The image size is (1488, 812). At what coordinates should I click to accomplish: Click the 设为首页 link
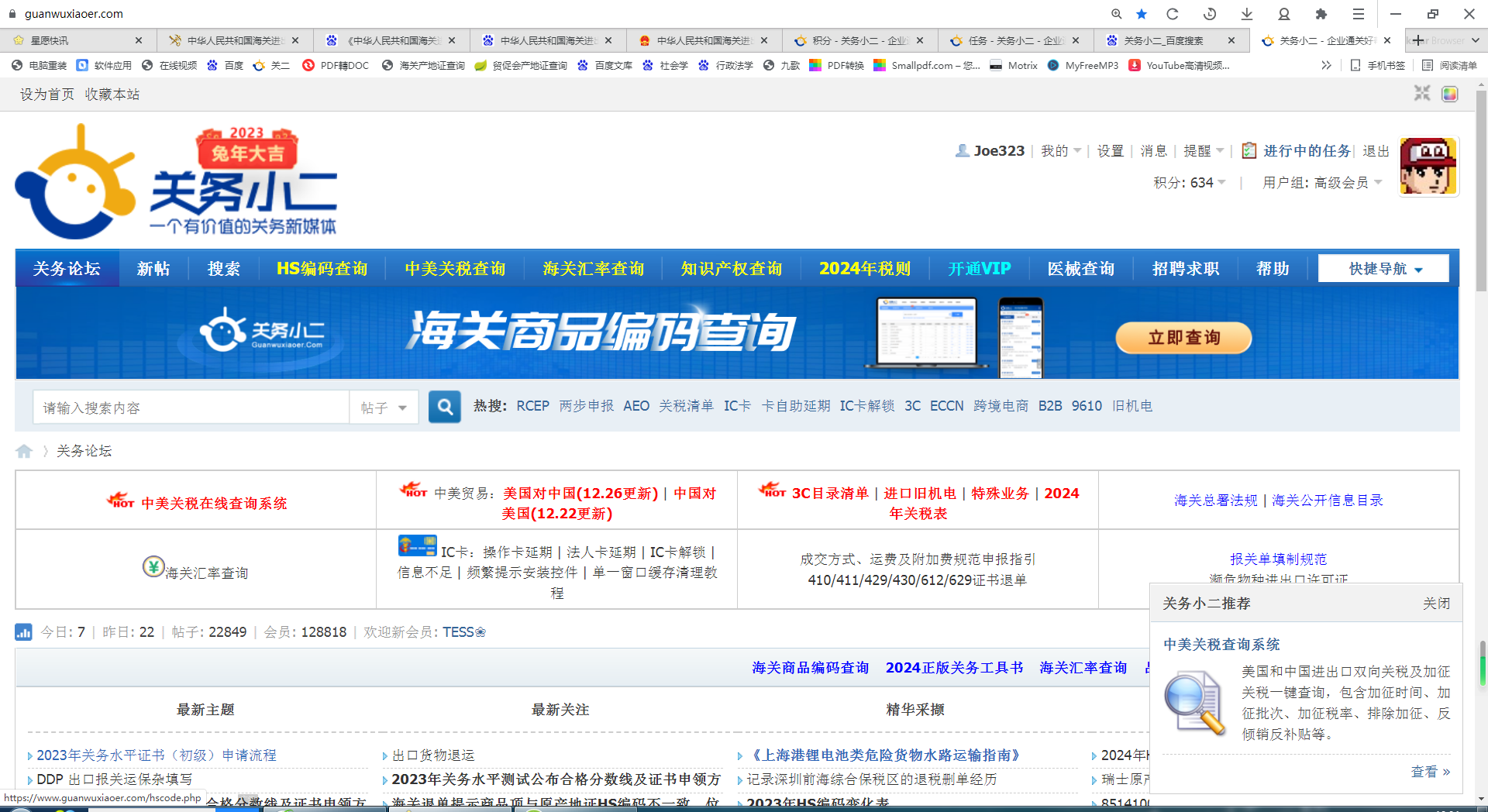[x=46, y=94]
